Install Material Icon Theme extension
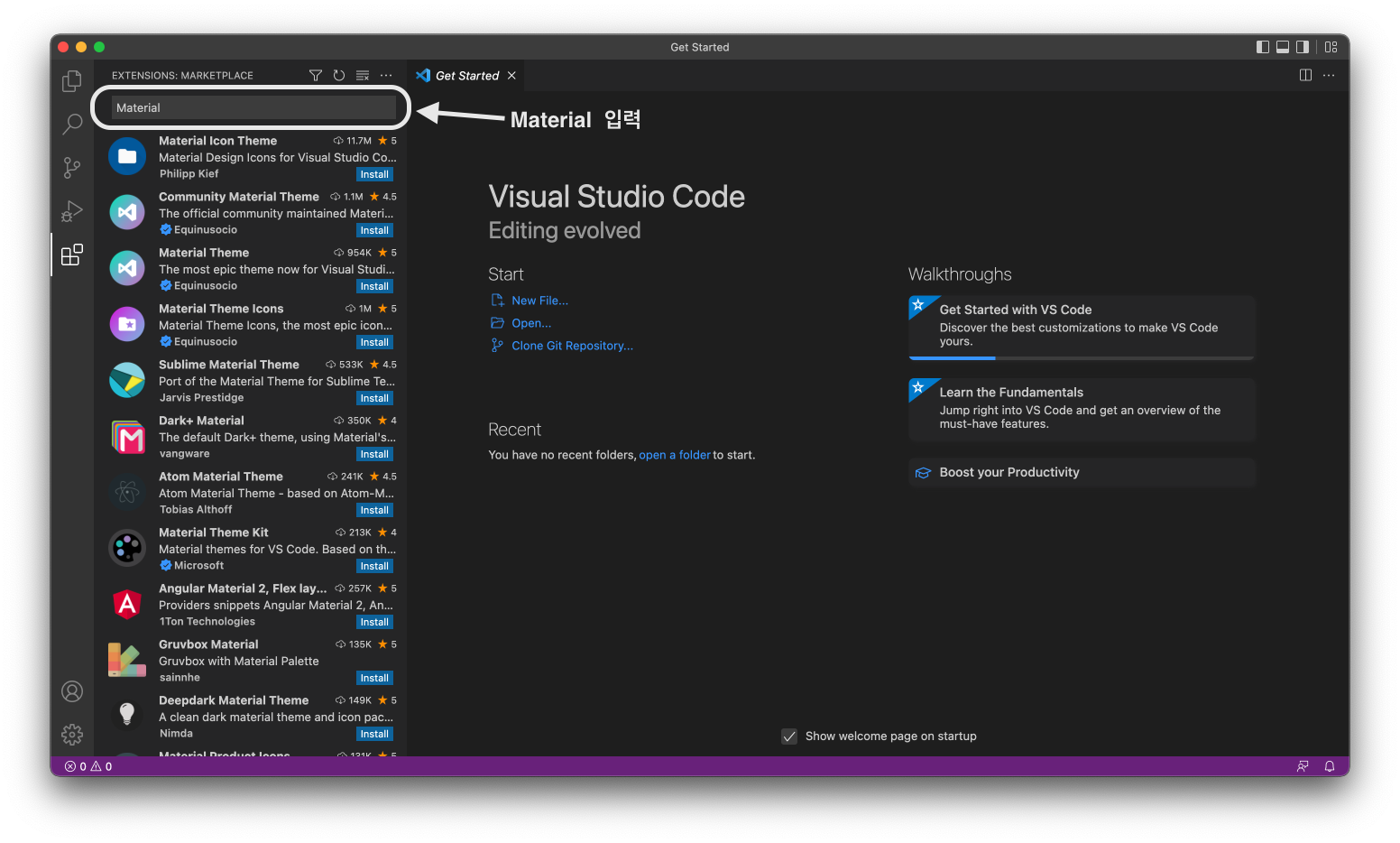This screenshot has width=1400, height=843. coord(374,175)
